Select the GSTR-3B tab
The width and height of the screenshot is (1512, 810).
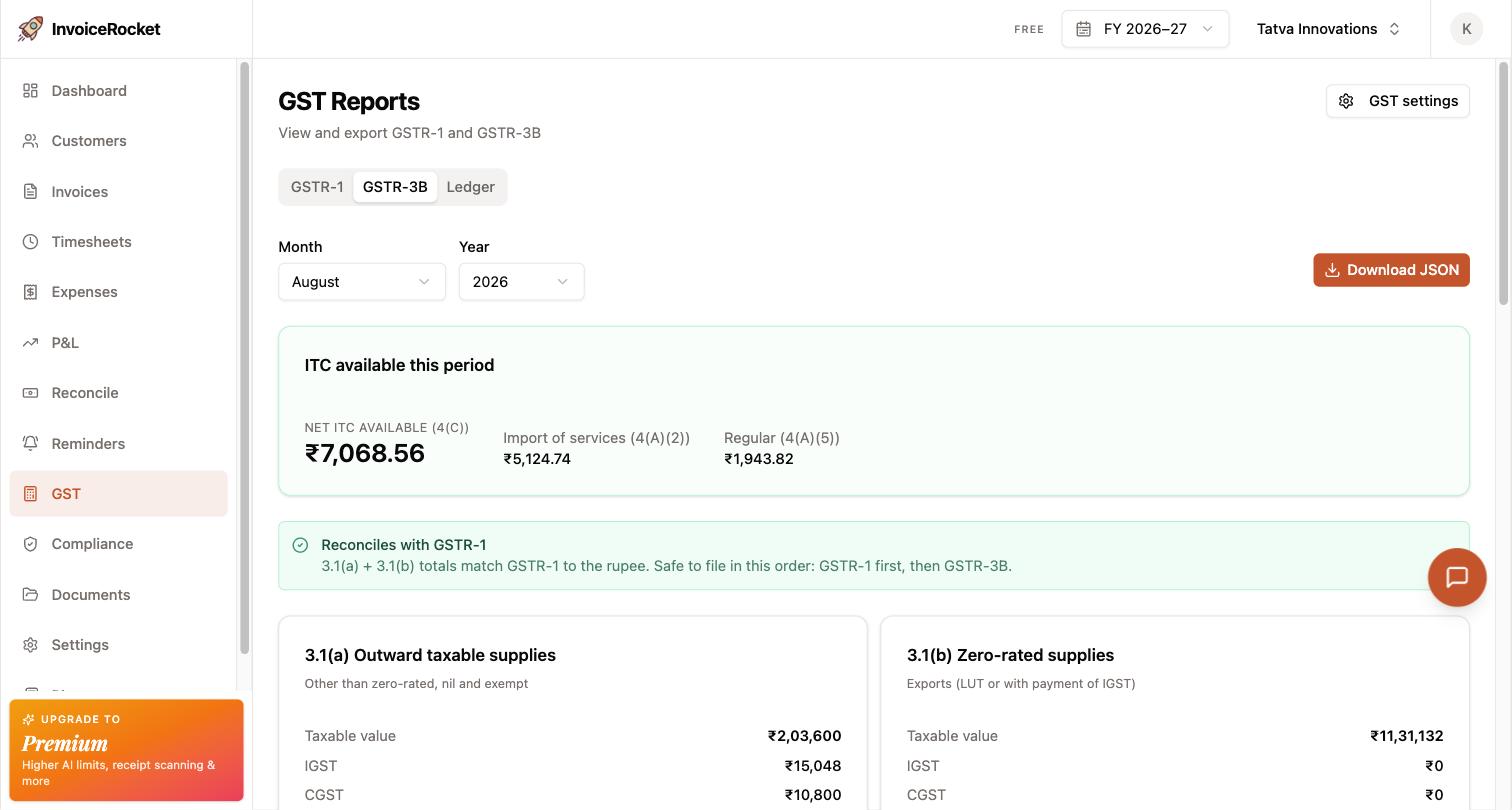tap(395, 187)
